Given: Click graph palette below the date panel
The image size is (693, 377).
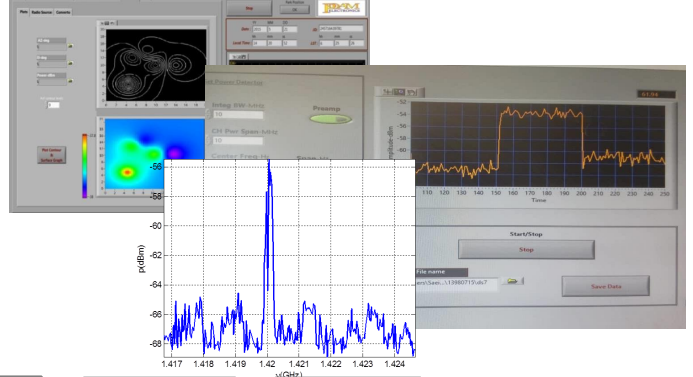Looking at the screenshot, I should click(x=239, y=57).
